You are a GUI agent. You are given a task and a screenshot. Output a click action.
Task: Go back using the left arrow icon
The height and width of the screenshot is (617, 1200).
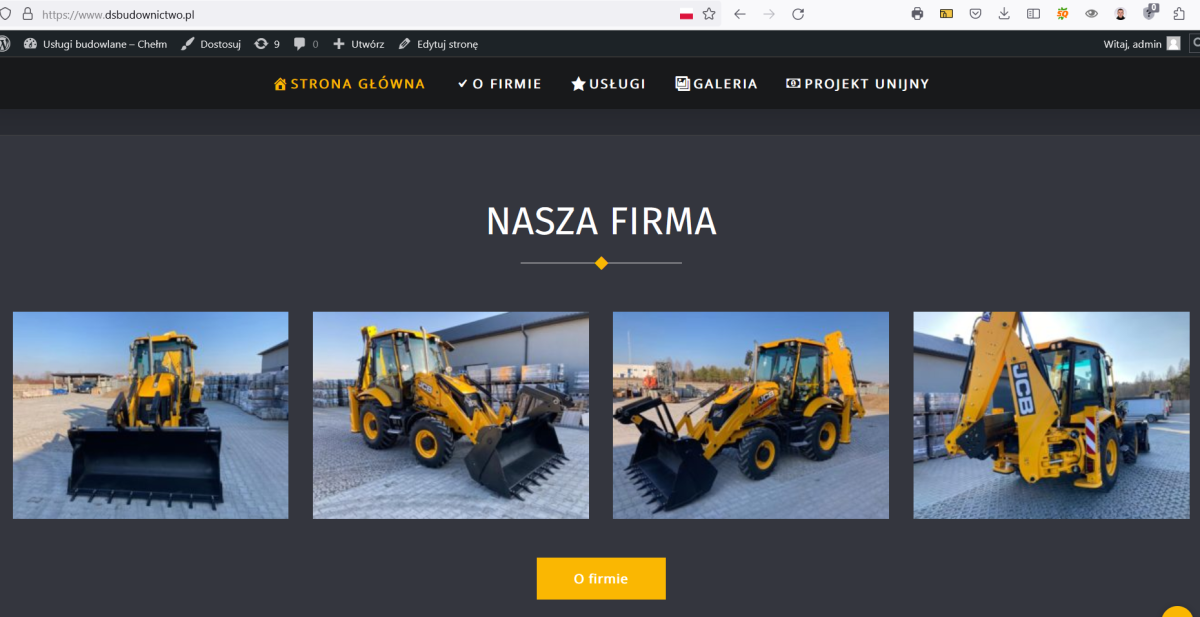pyautogui.click(x=740, y=14)
